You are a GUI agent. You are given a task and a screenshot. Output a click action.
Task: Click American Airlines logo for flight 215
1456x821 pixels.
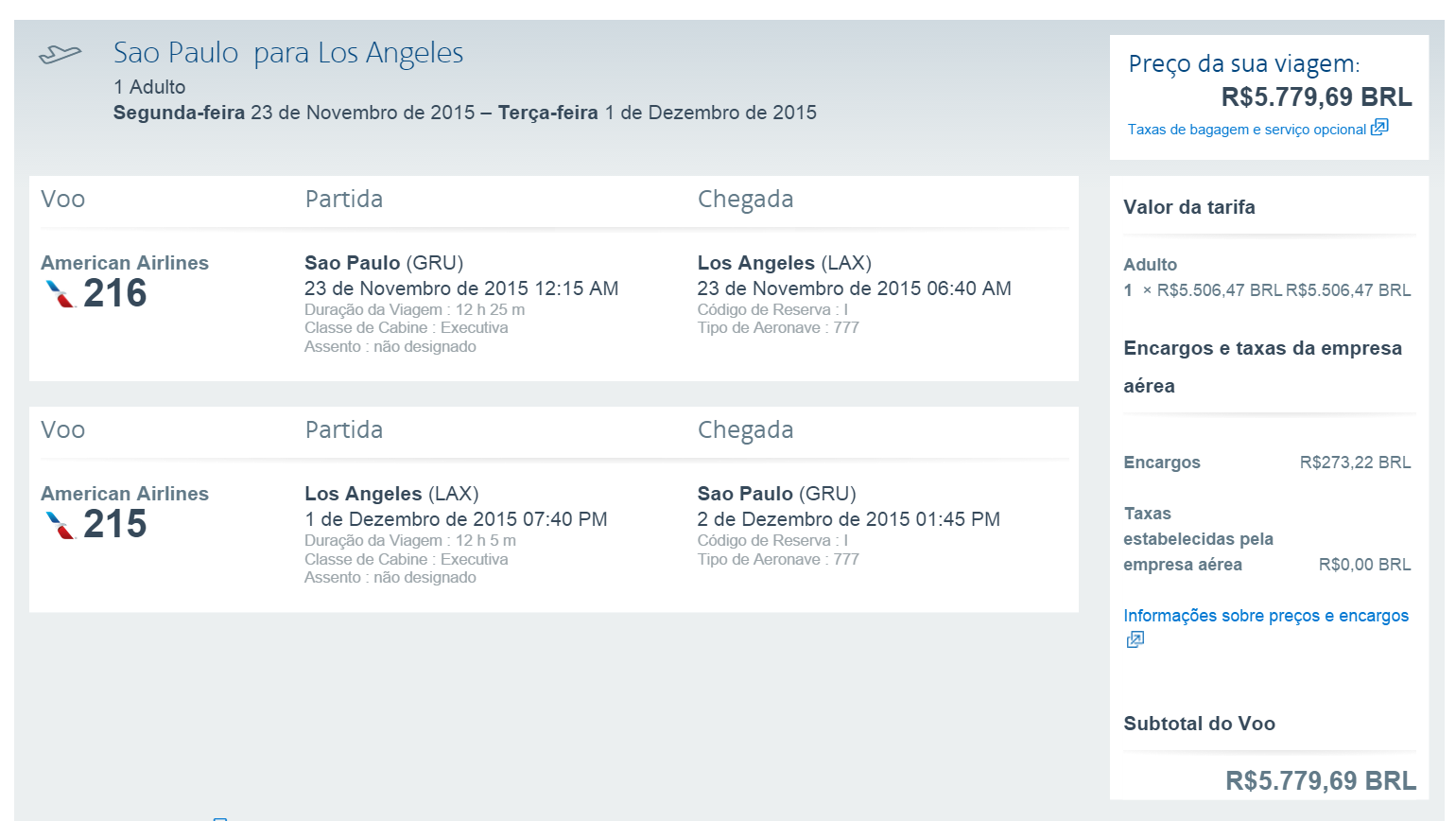pyautogui.click(x=61, y=525)
